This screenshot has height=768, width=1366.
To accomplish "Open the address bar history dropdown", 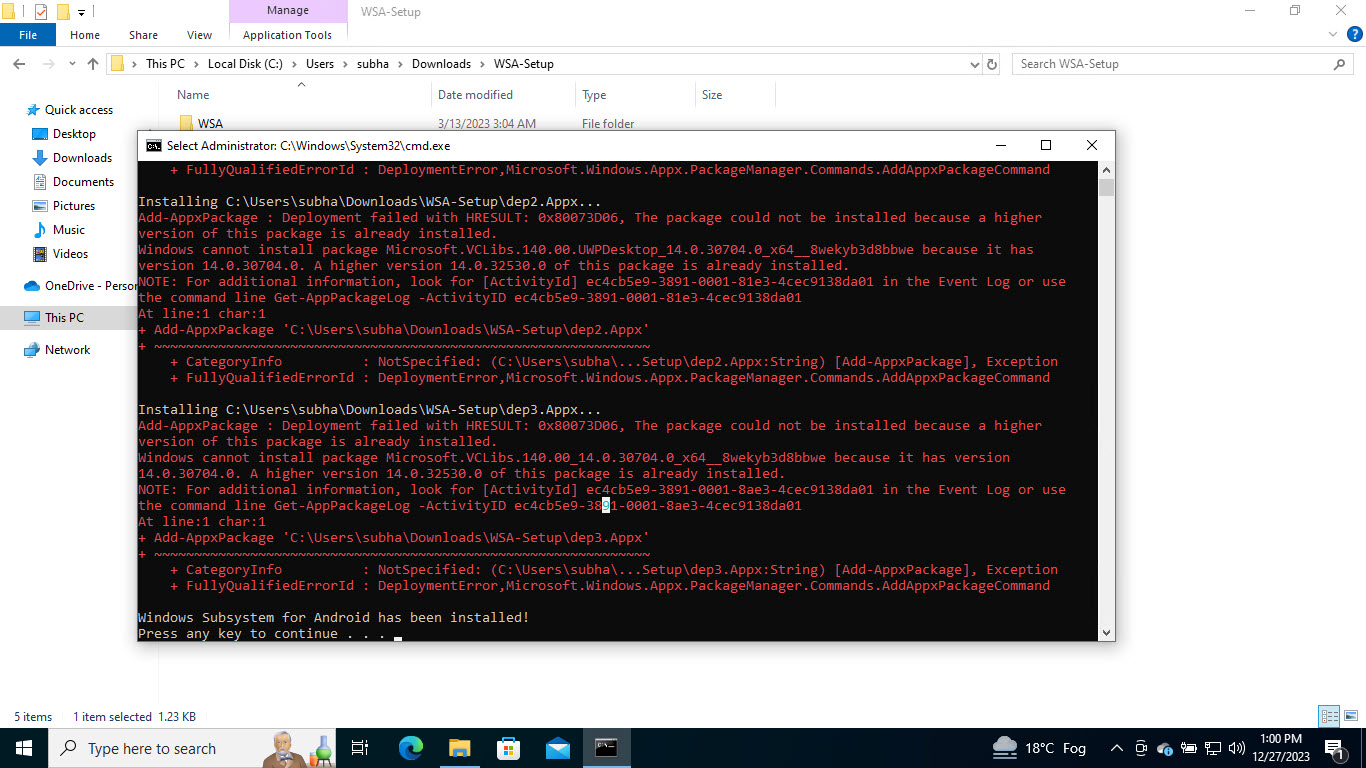I will 975,63.
